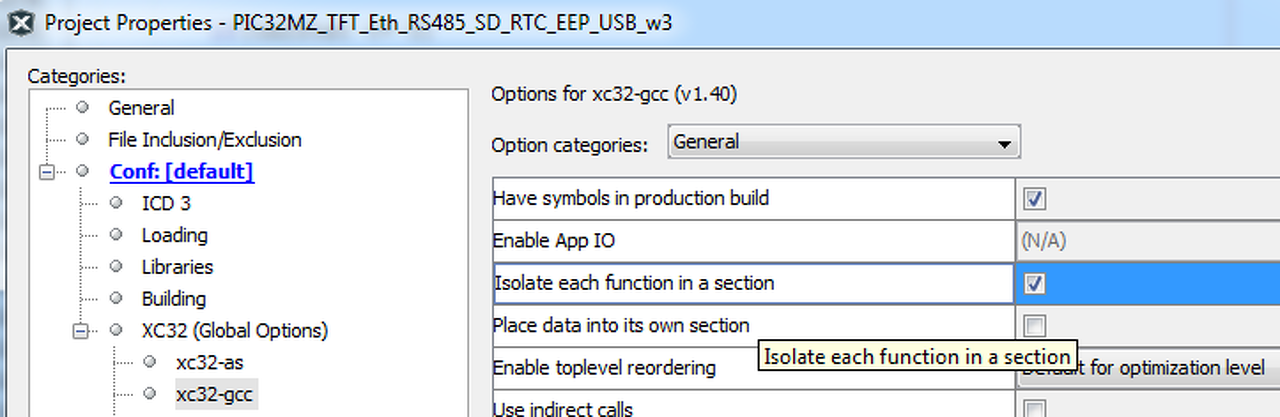Toggle Place data into its own section checkbox
This screenshot has width=1280, height=417.
1035,325
